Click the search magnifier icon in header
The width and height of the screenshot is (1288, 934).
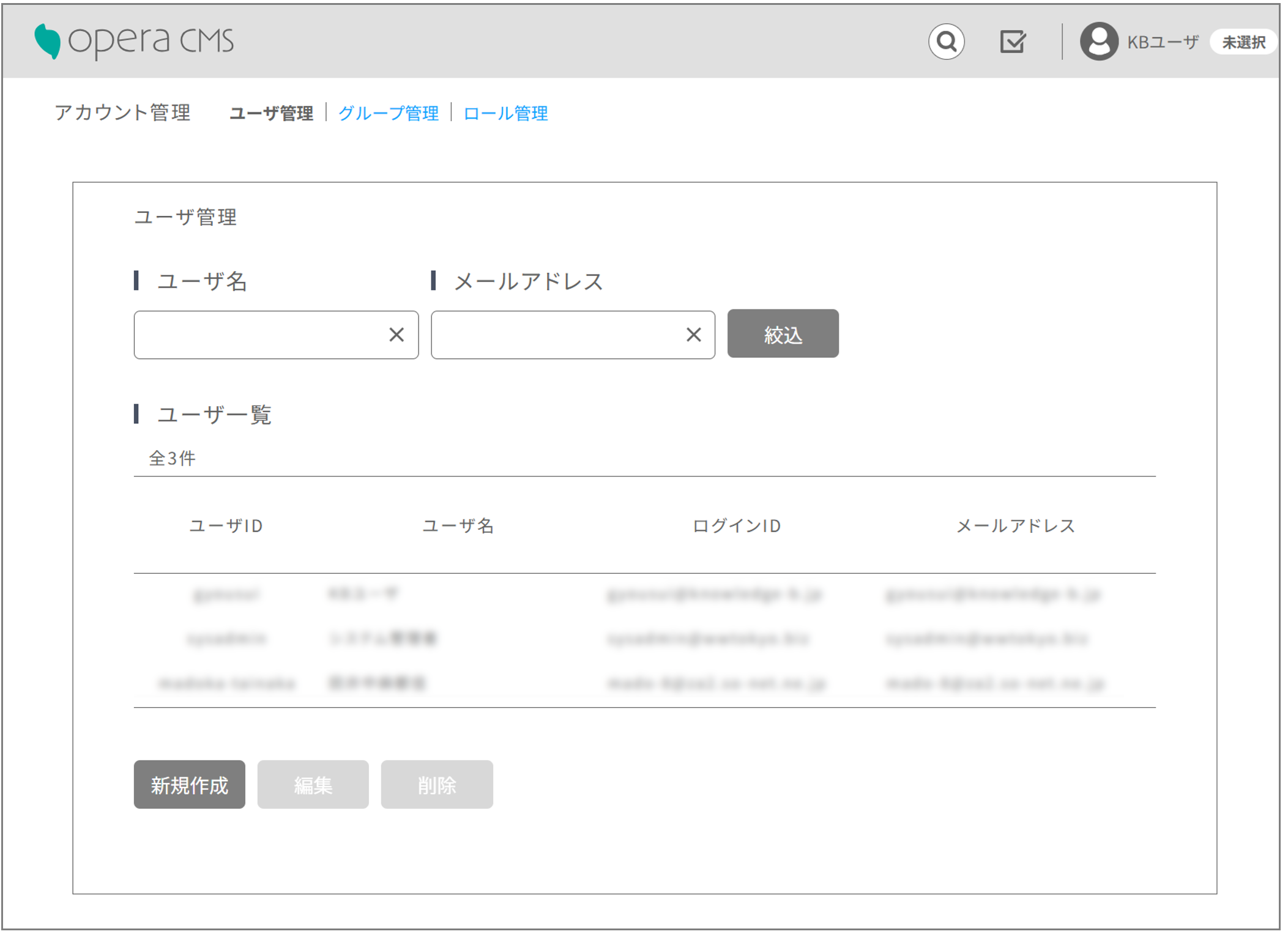(946, 42)
